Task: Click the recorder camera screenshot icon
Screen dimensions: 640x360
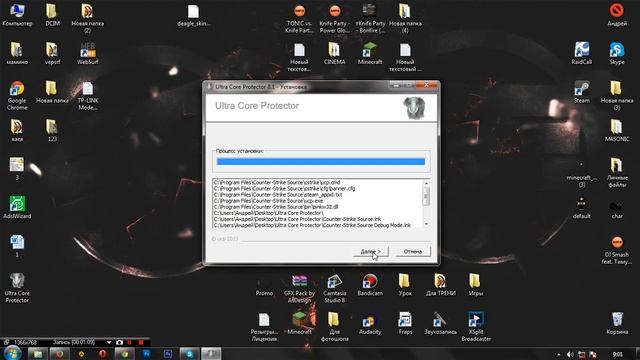Action: pos(119,342)
